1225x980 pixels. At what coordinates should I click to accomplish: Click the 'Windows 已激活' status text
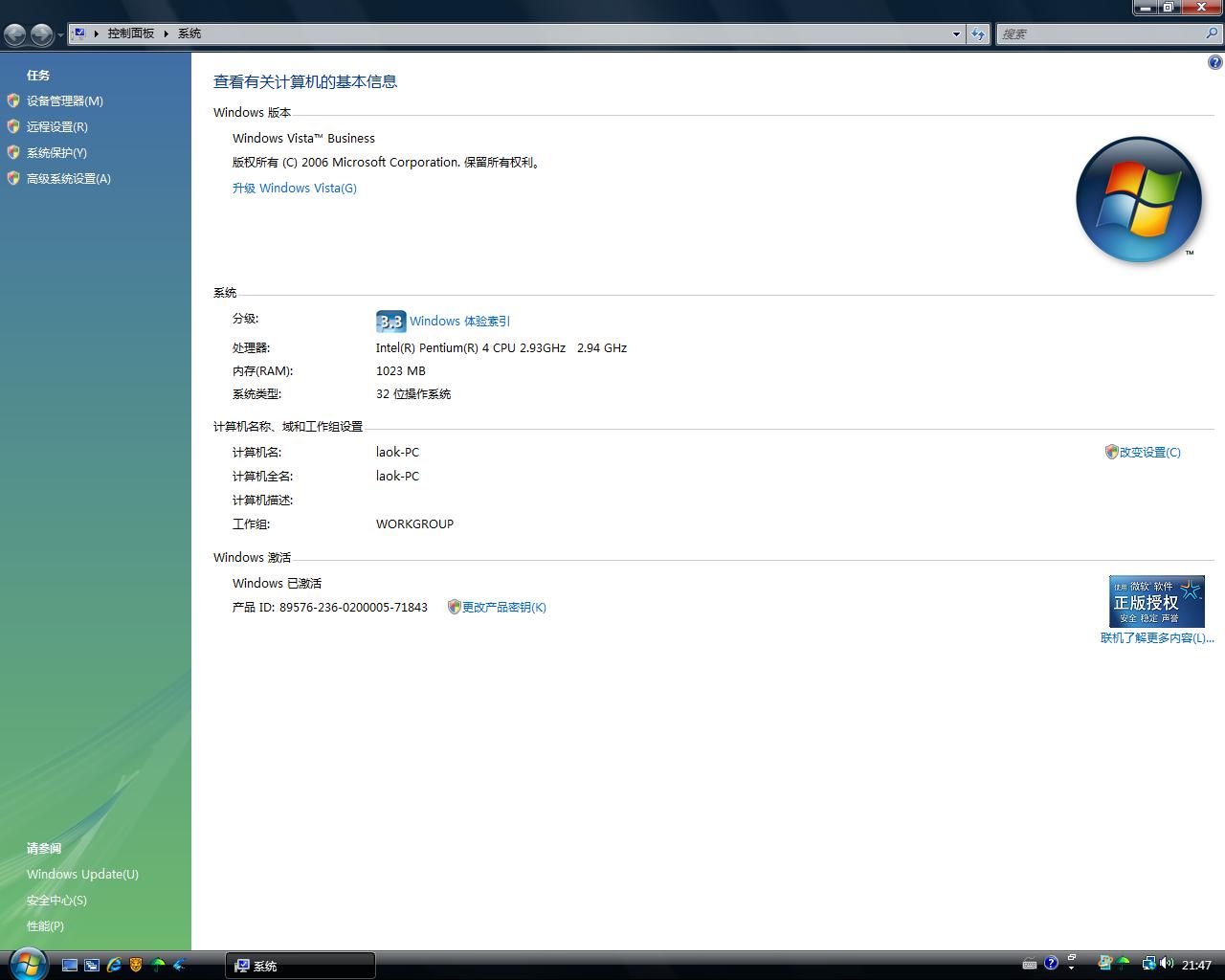tap(278, 583)
